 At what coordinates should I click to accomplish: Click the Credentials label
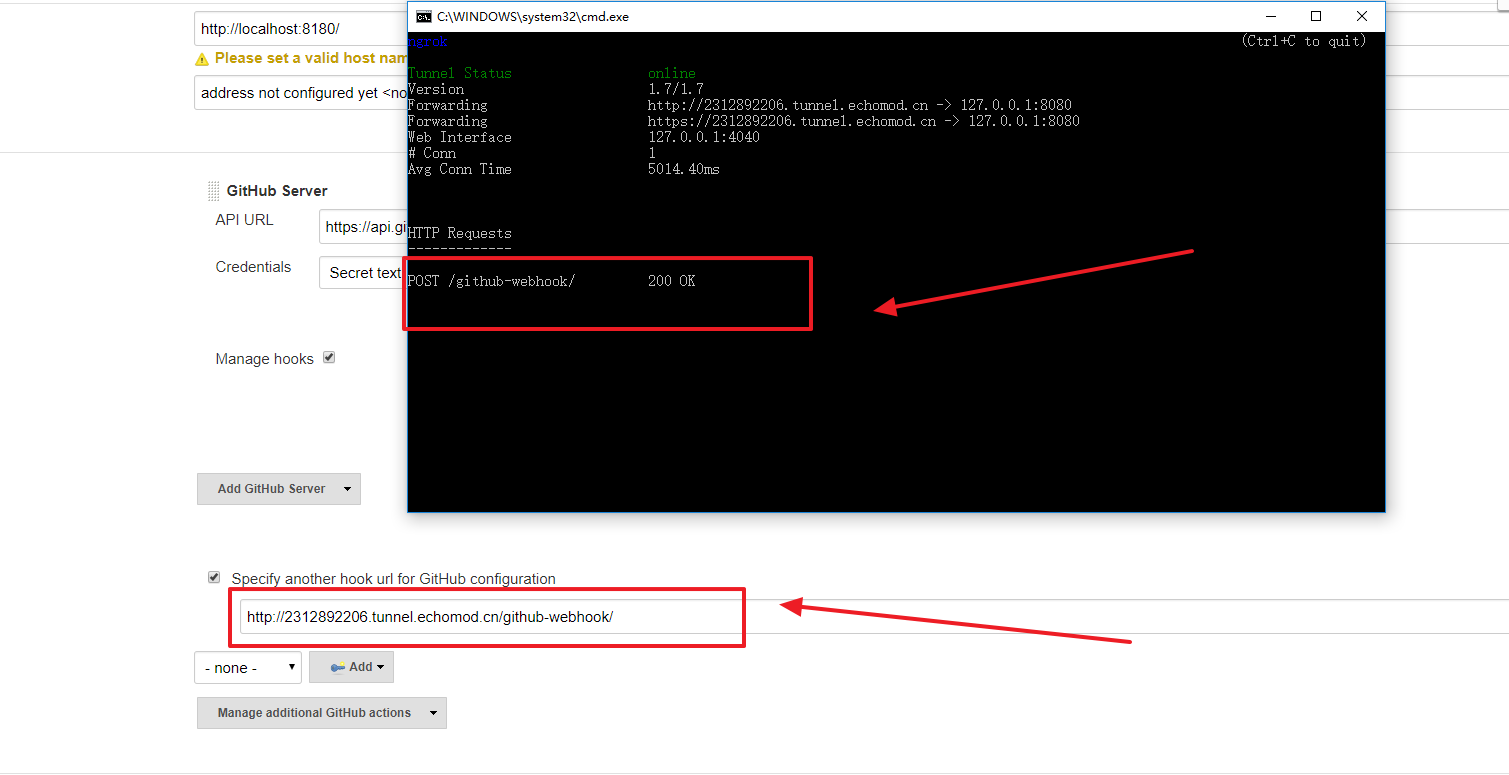[x=253, y=267]
